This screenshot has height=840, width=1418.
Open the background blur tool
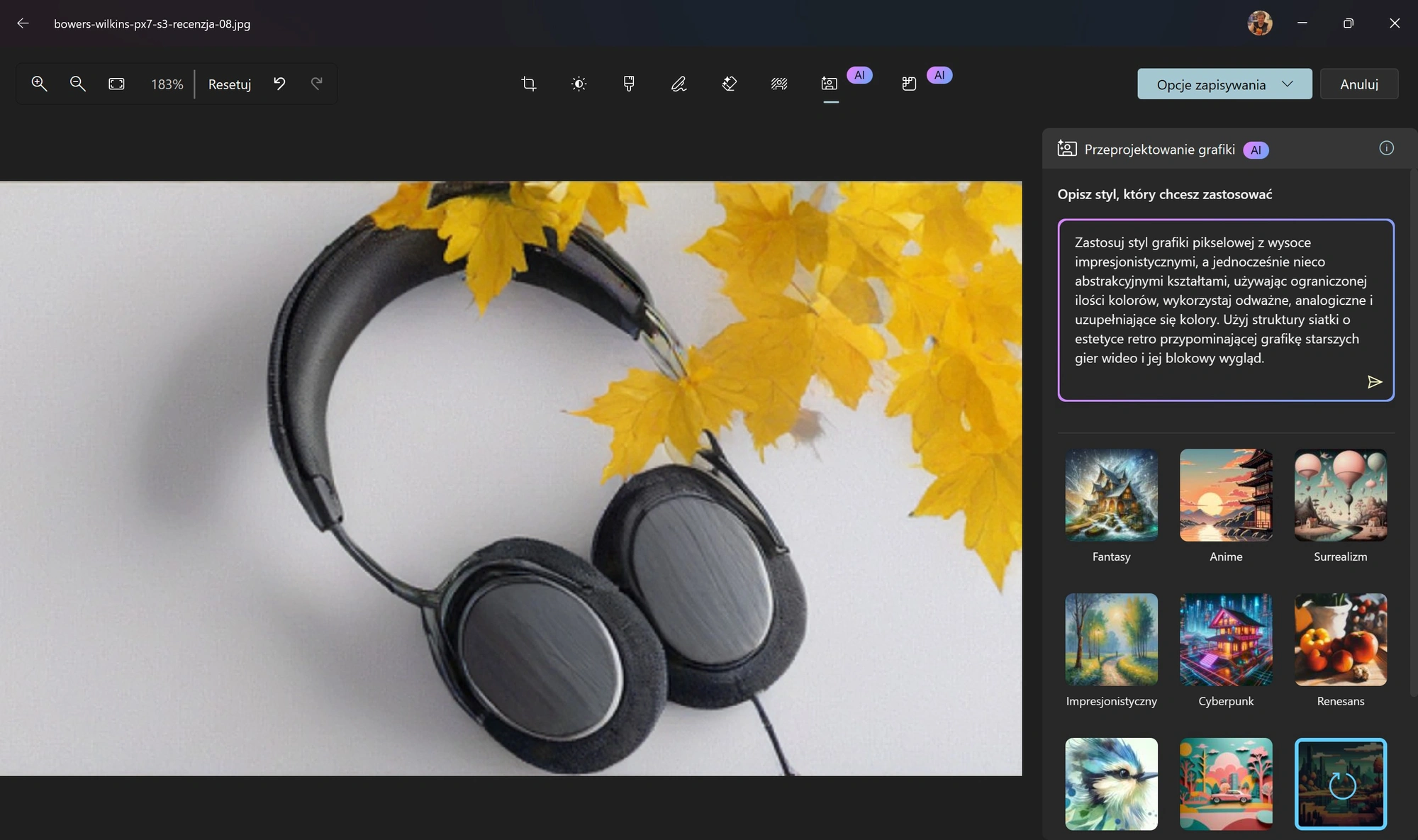pyautogui.click(x=779, y=84)
